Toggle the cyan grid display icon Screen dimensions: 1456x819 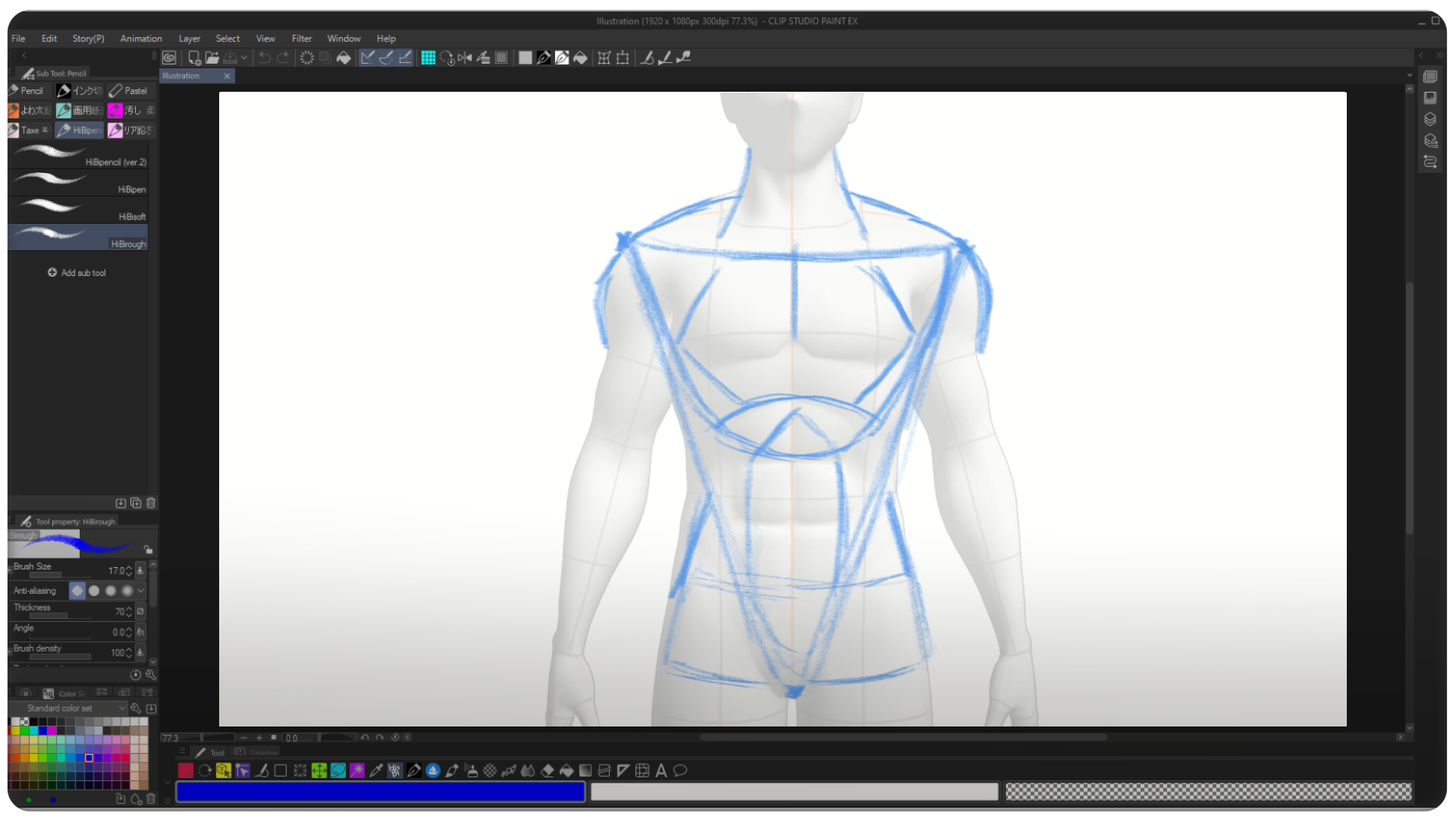(428, 58)
